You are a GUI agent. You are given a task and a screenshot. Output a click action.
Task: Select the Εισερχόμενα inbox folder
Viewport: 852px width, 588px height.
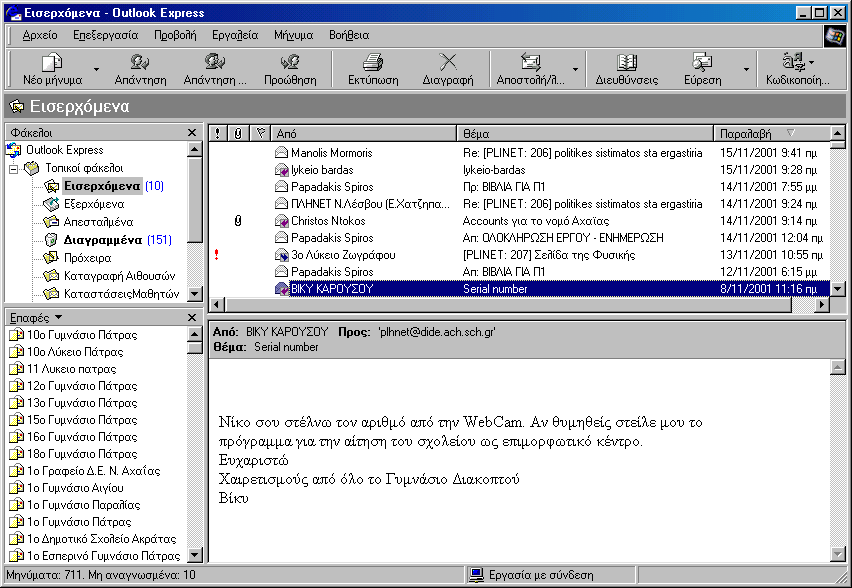coord(104,186)
